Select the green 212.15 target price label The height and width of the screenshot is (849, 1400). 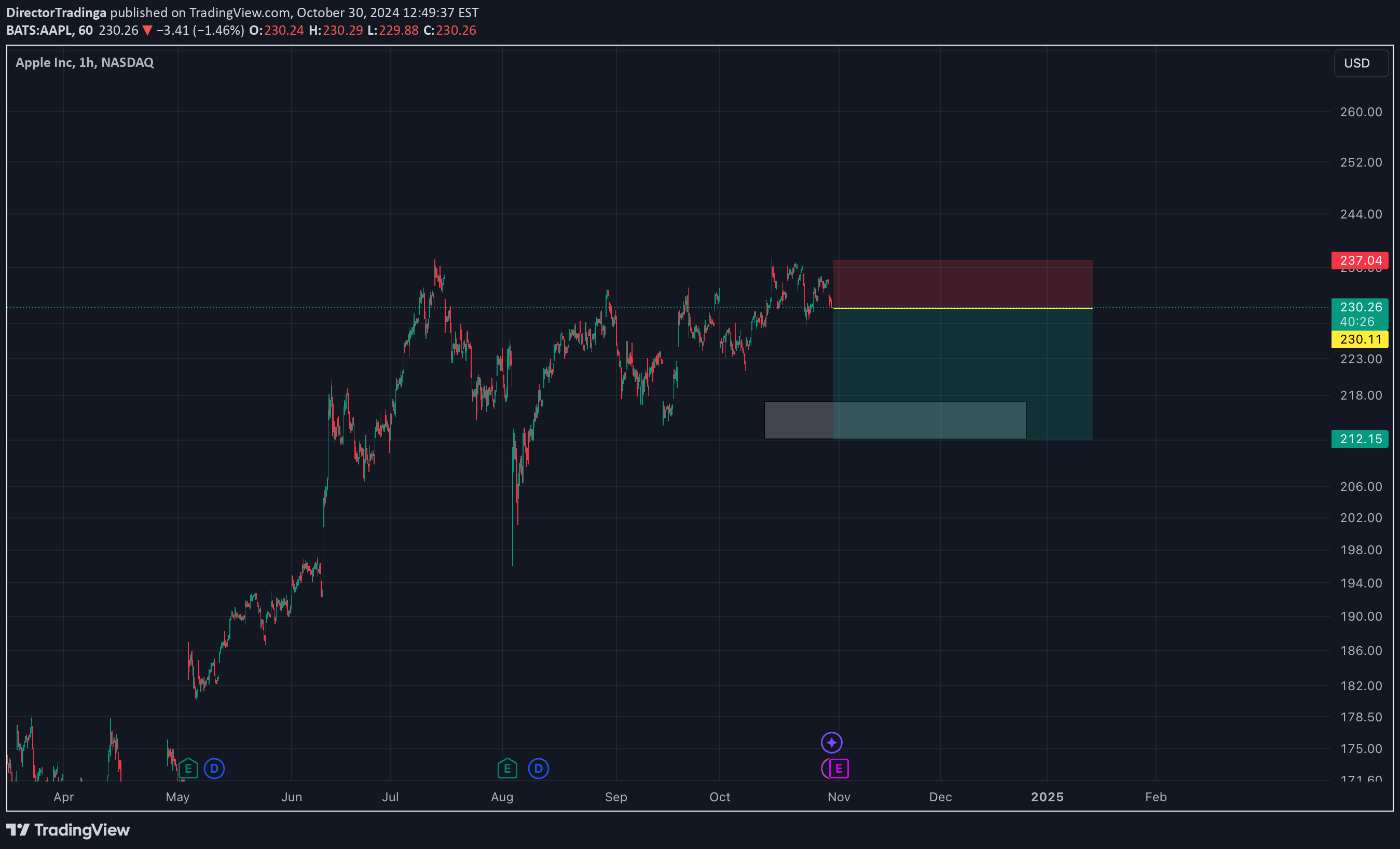tap(1360, 439)
